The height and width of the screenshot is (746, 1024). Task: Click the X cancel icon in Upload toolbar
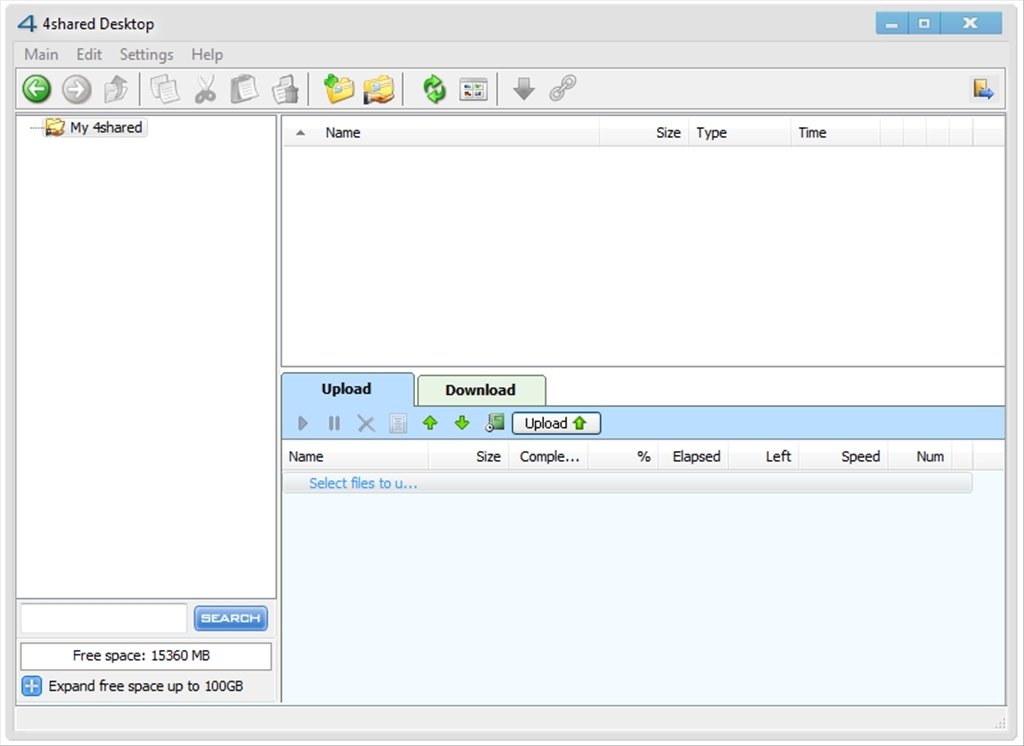pyautogui.click(x=366, y=424)
